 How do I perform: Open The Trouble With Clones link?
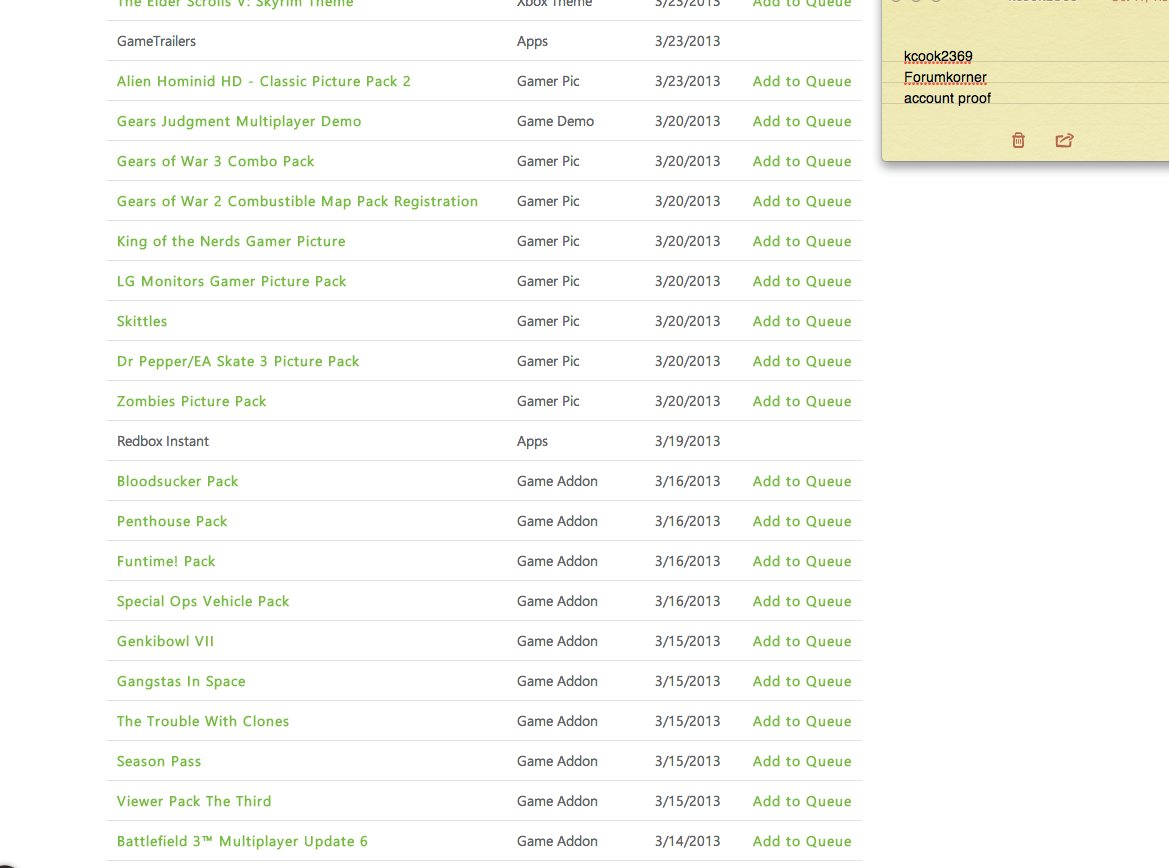coord(203,722)
